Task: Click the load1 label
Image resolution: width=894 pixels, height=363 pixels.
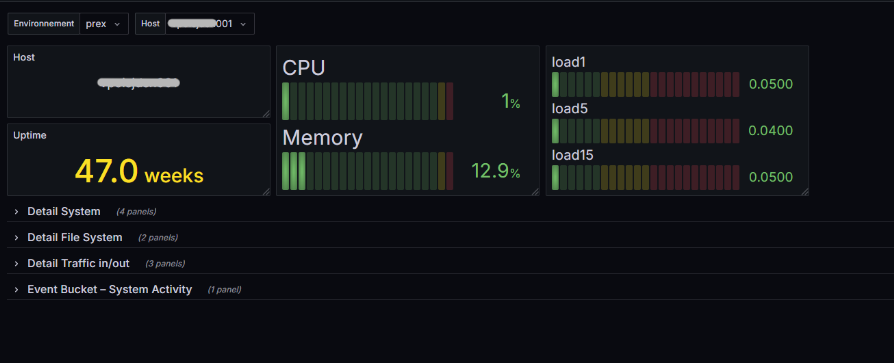Action: coord(569,62)
